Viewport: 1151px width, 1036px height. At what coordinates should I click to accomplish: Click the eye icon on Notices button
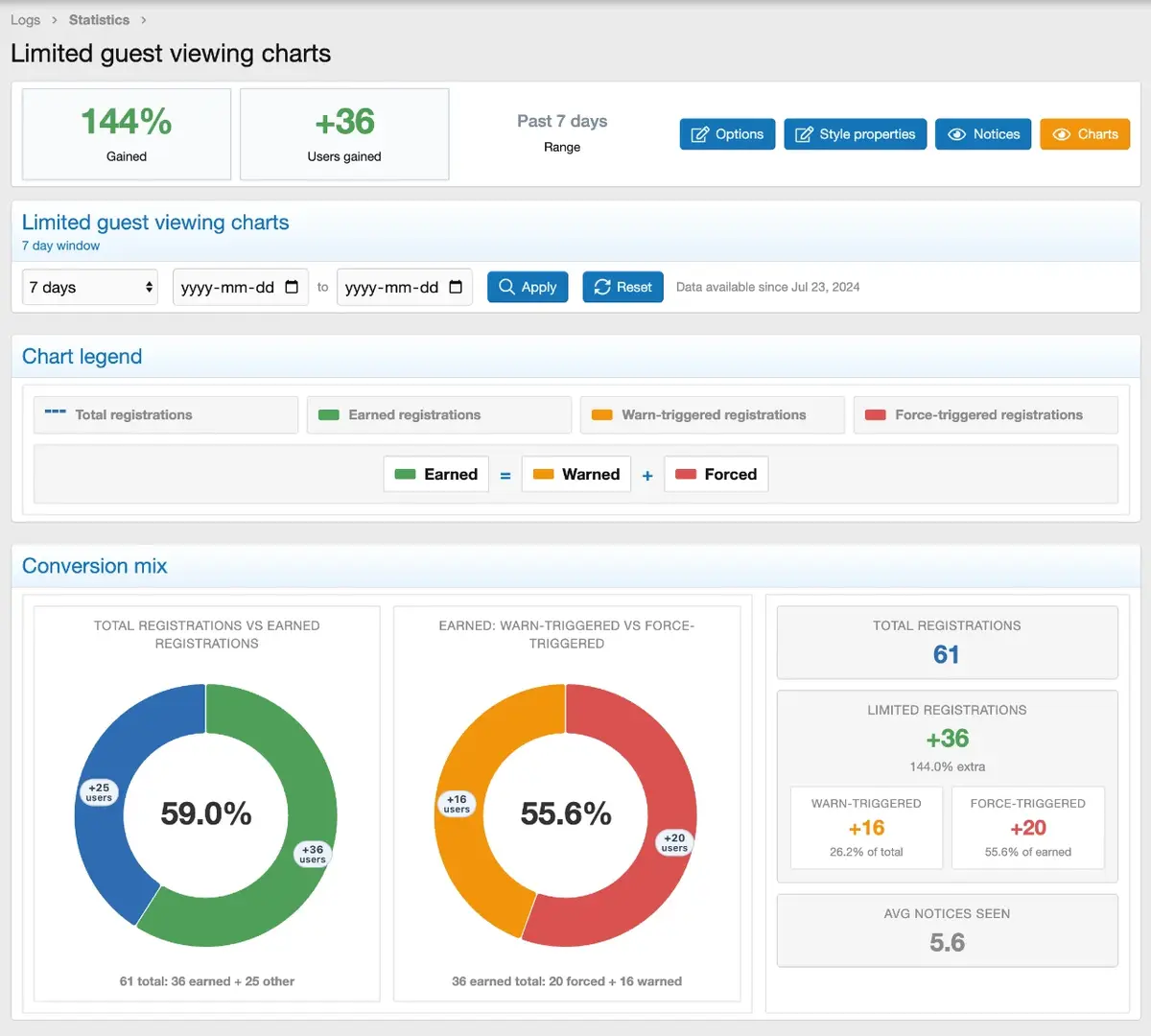[956, 134]
